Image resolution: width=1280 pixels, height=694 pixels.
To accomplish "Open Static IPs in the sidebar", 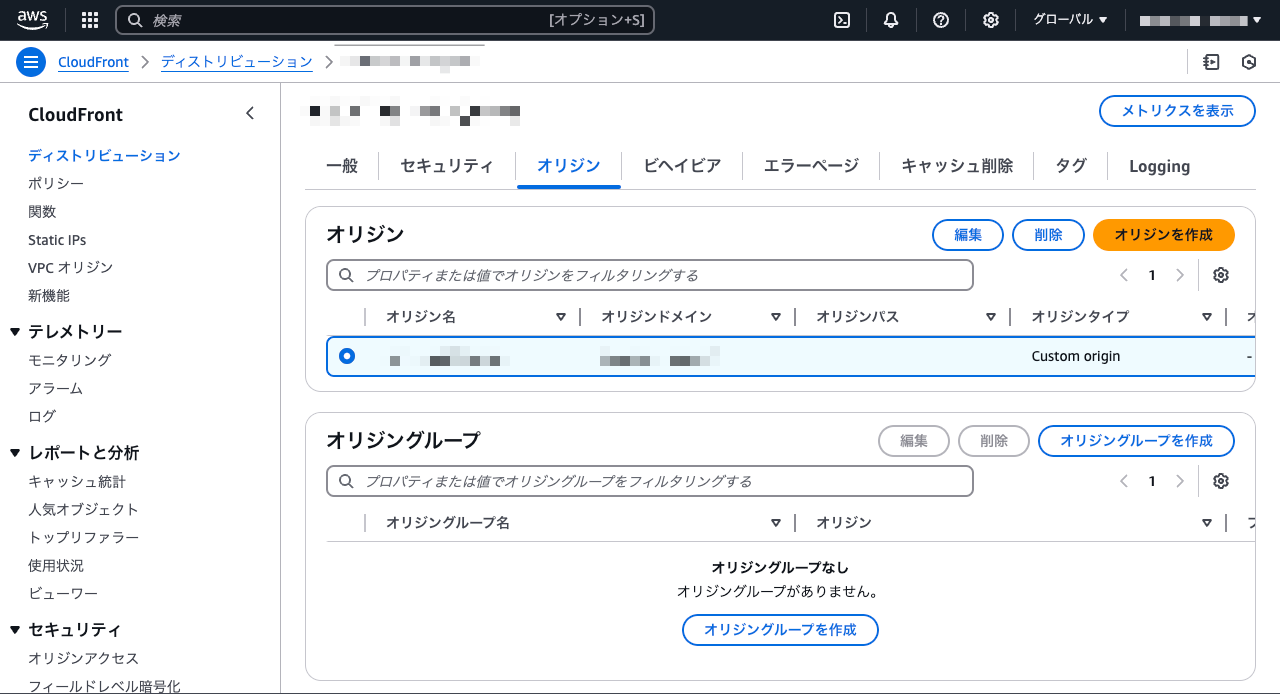I will click(57, 240).
